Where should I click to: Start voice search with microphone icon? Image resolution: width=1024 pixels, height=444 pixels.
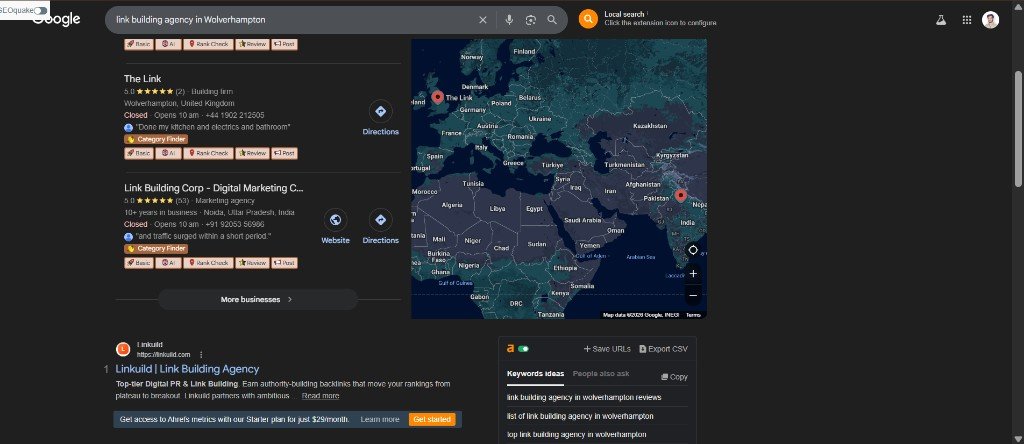click(x=509, y=20)
